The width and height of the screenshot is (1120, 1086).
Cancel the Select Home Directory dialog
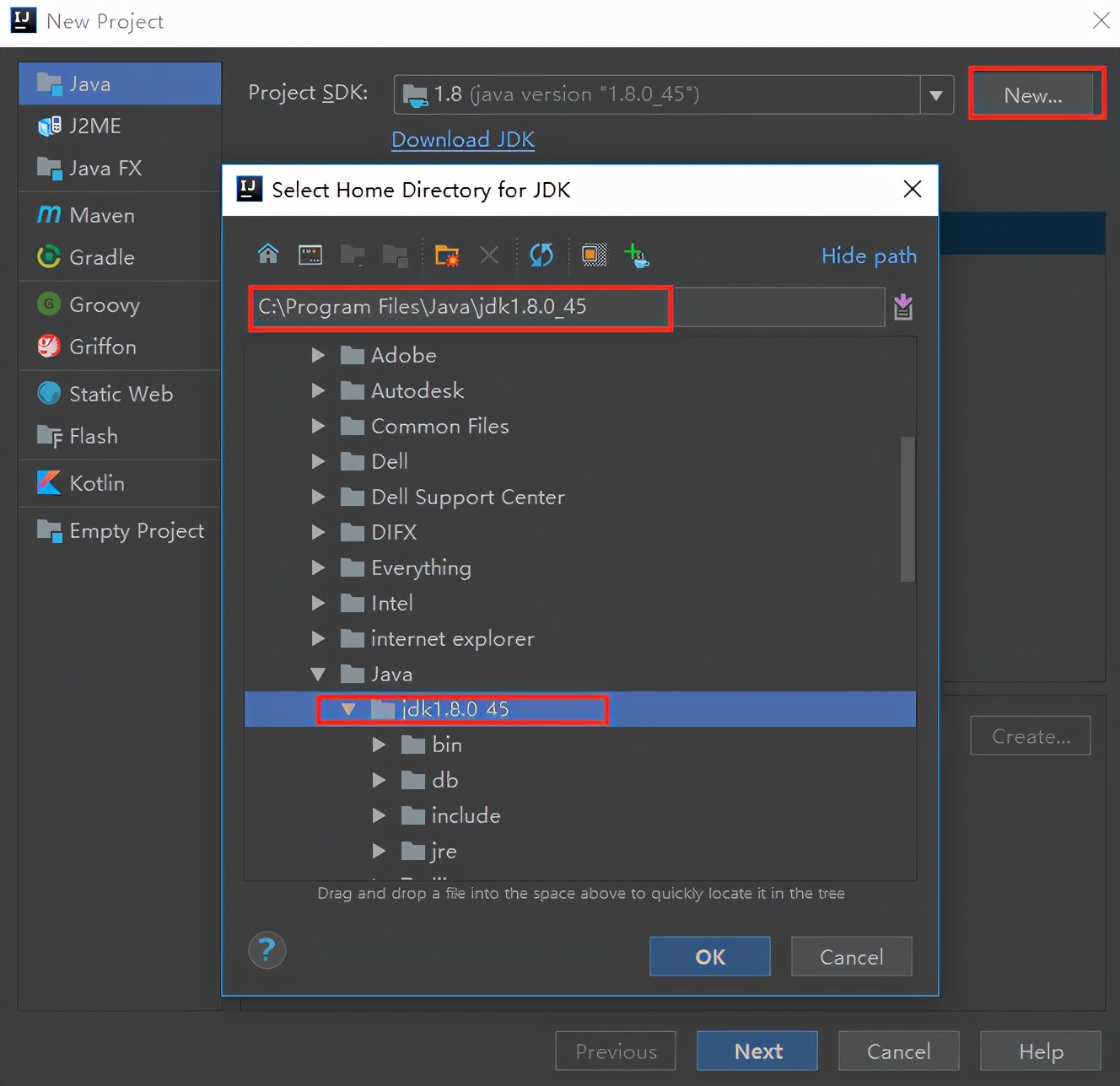(852, 956)
